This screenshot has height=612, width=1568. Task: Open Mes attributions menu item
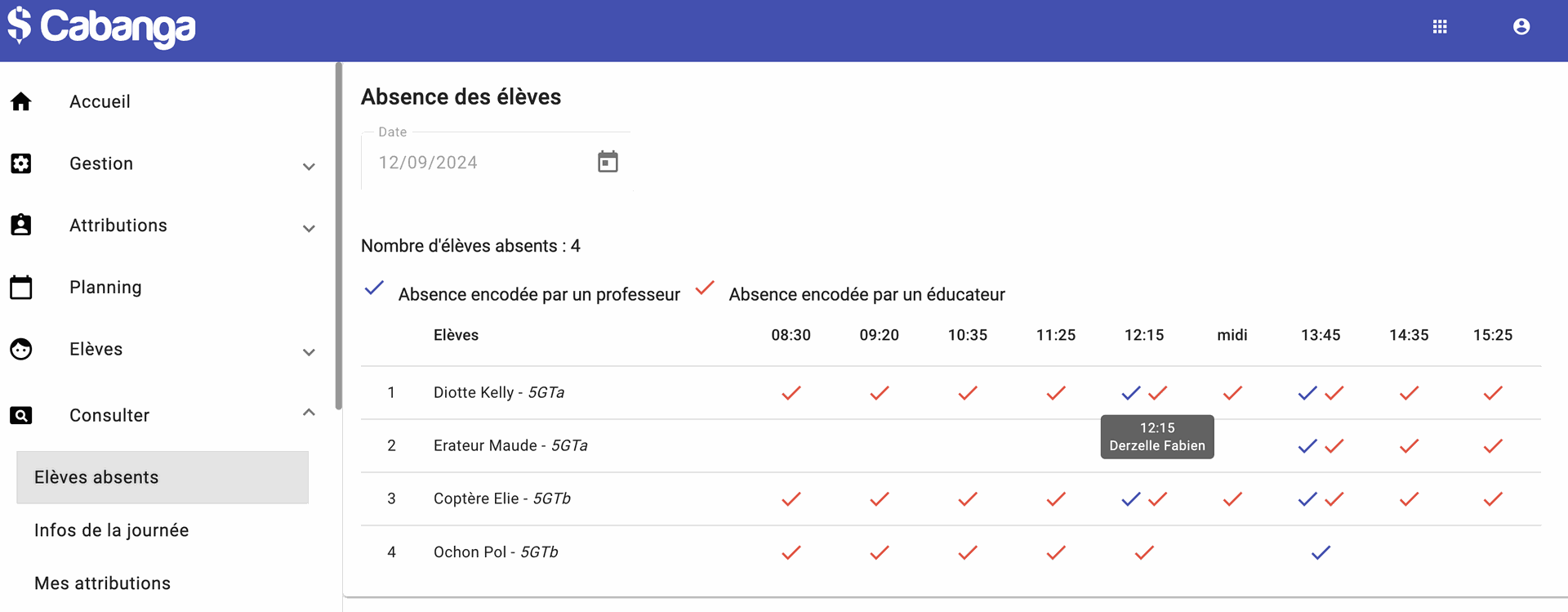(102, 583)
